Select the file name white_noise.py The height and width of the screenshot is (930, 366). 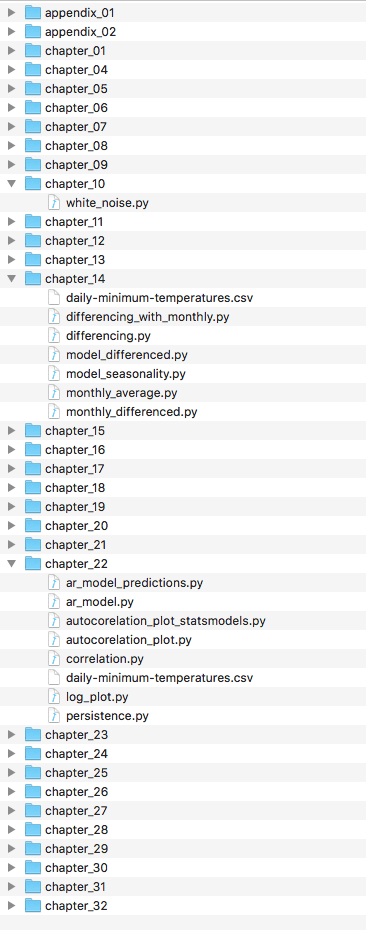(107, 203)
